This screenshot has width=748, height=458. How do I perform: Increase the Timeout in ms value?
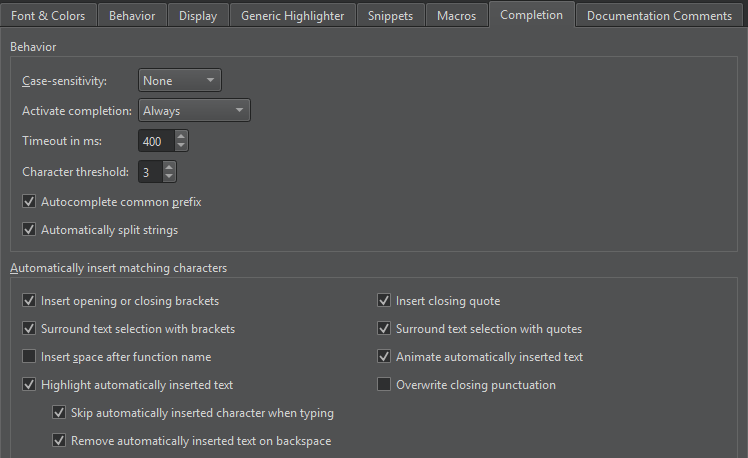[x=181, y=137]
